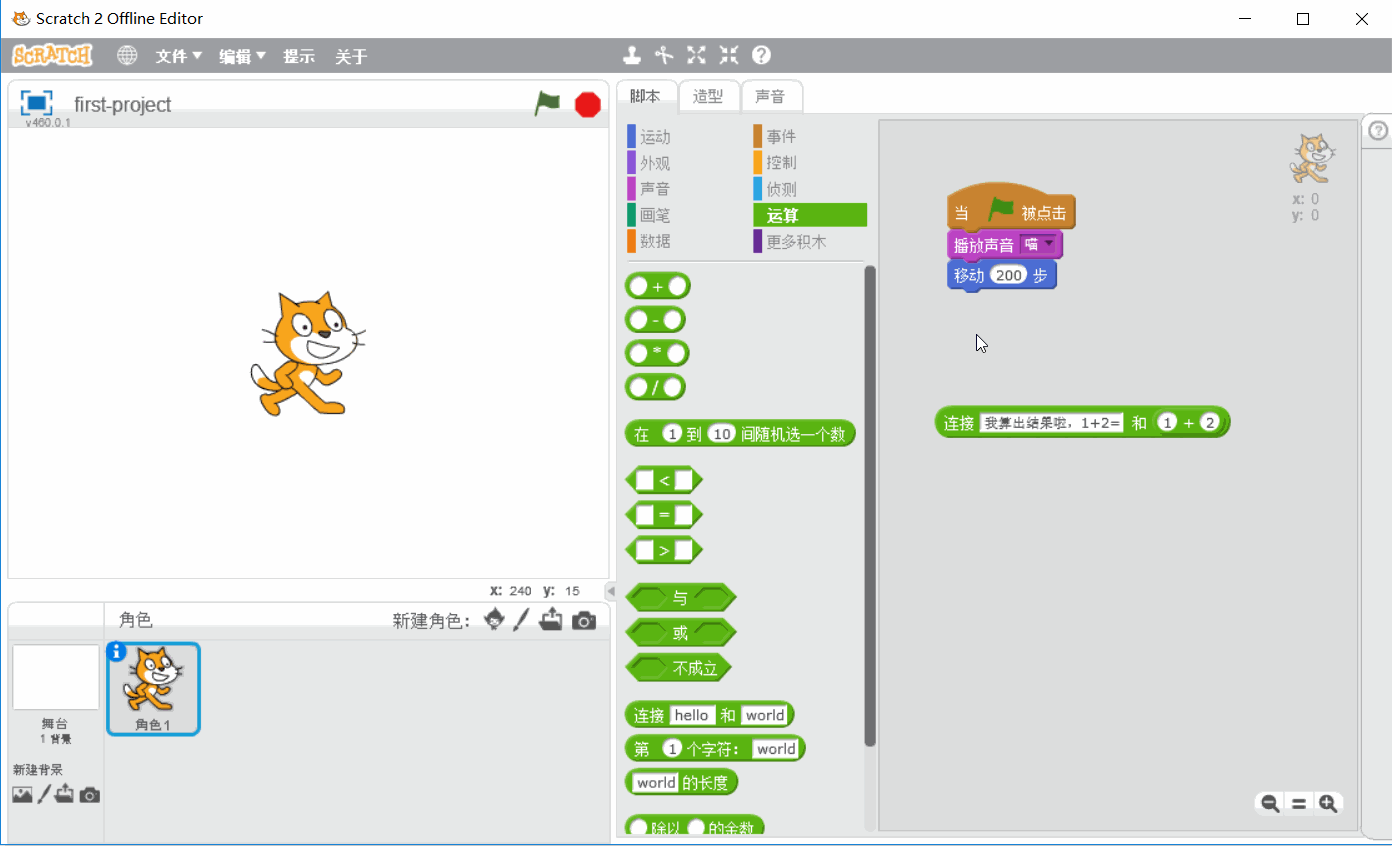The height and width of the screenshot is (846, 1392).
Task: Click the 与 boolean block
Action: coord(680,598)
